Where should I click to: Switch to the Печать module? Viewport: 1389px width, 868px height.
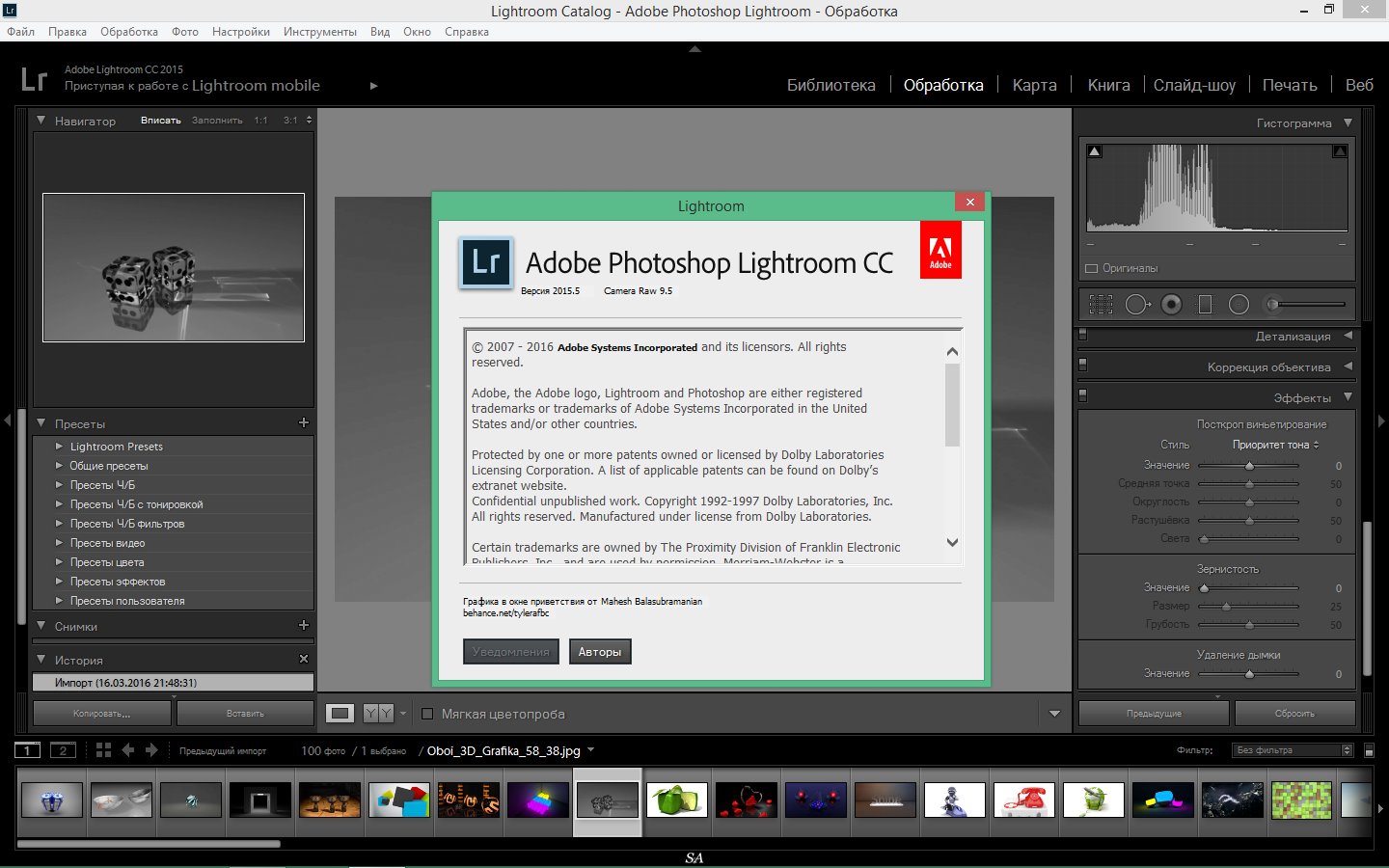(x=1290, y=85)
